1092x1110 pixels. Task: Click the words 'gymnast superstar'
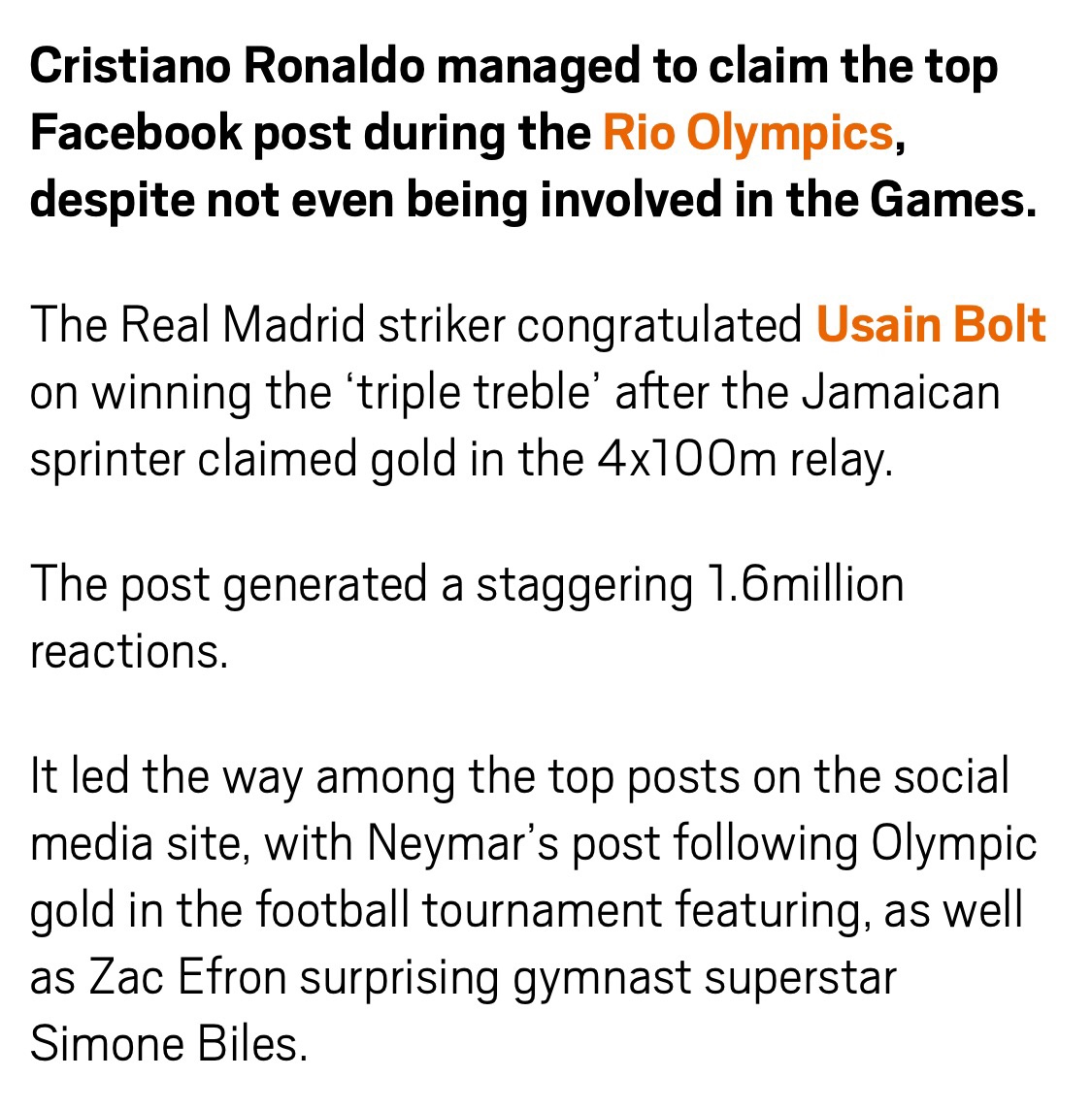(704, 977)
